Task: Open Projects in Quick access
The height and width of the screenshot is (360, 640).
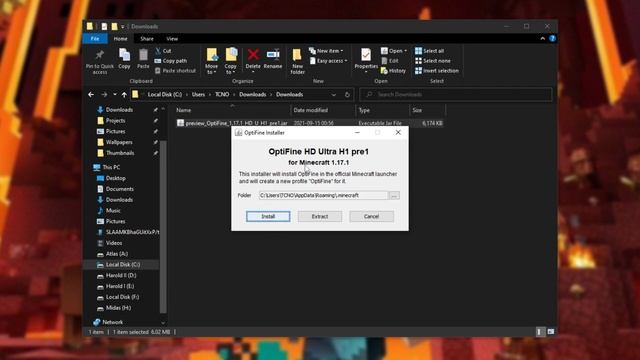Action: pos(115,121)
